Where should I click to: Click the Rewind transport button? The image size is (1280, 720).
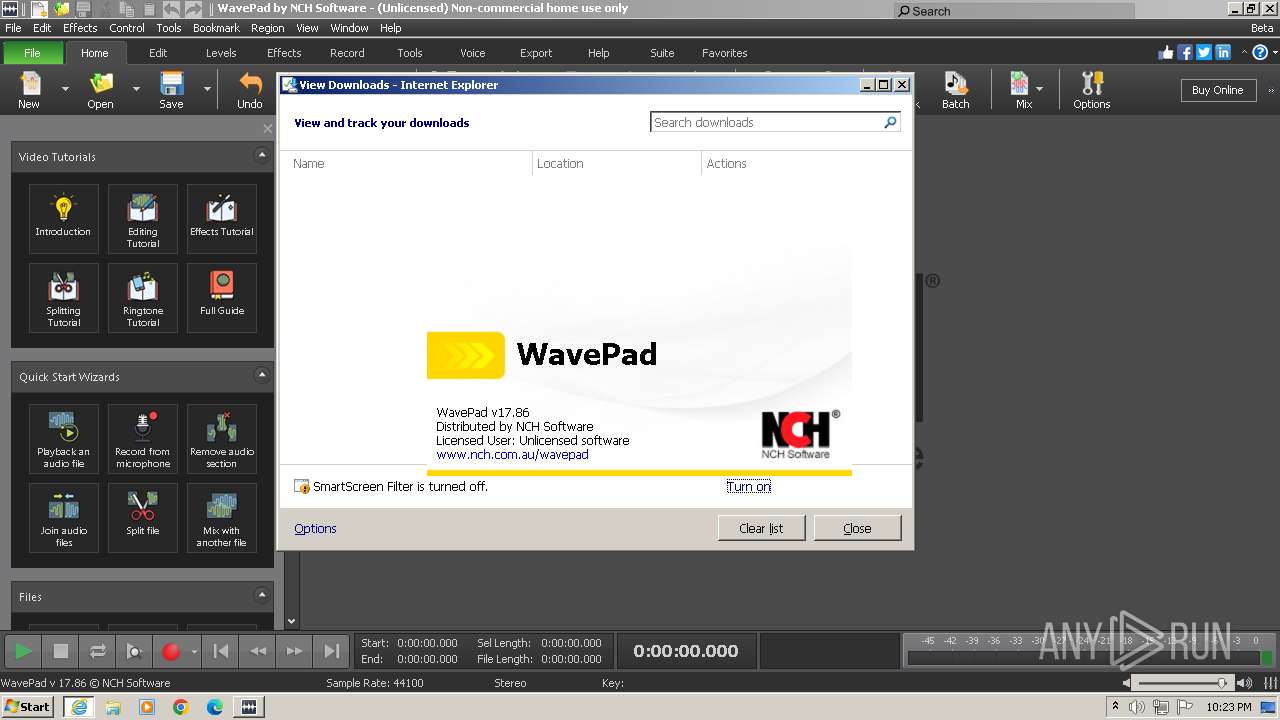click(x=258, y=651)
